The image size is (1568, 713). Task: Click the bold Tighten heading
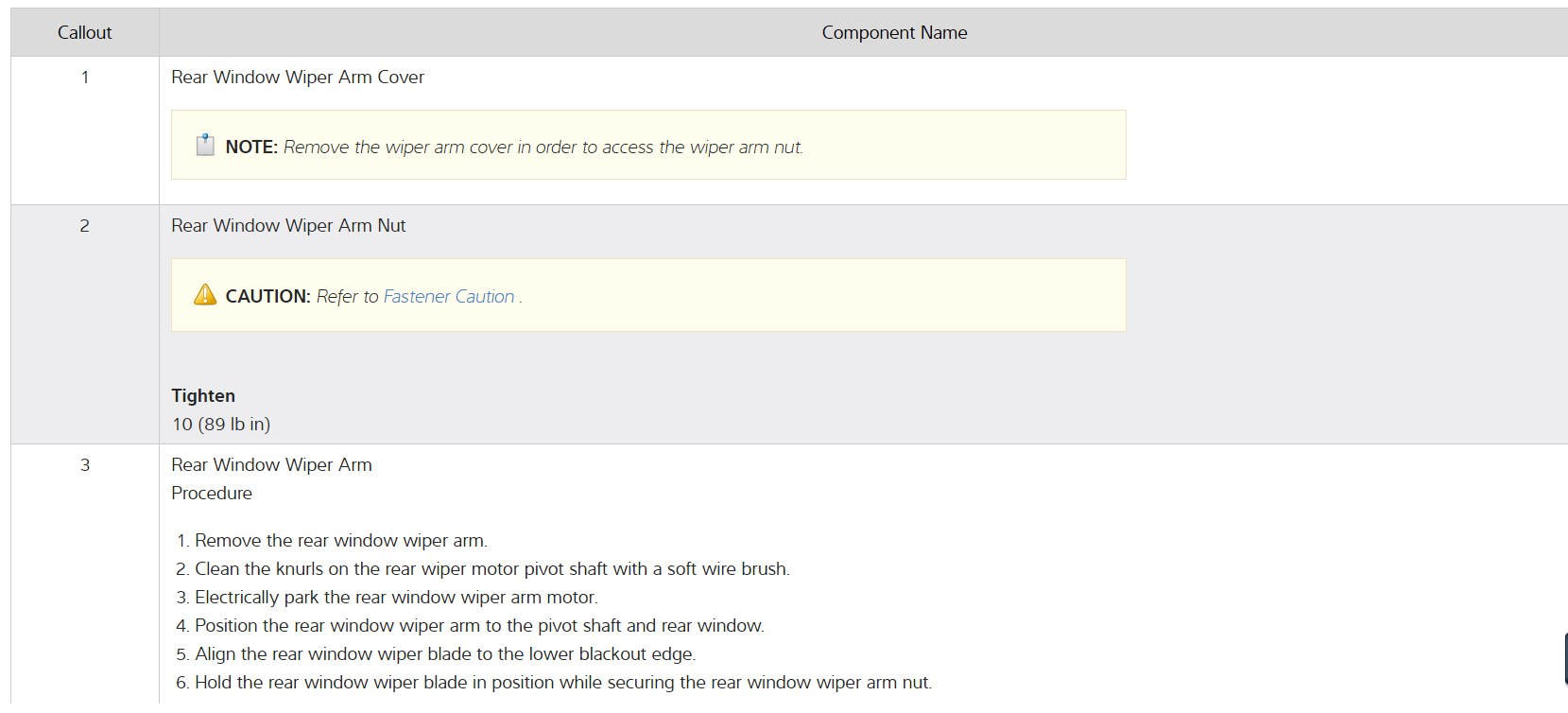pyautogui.click(x=203, y=396)
